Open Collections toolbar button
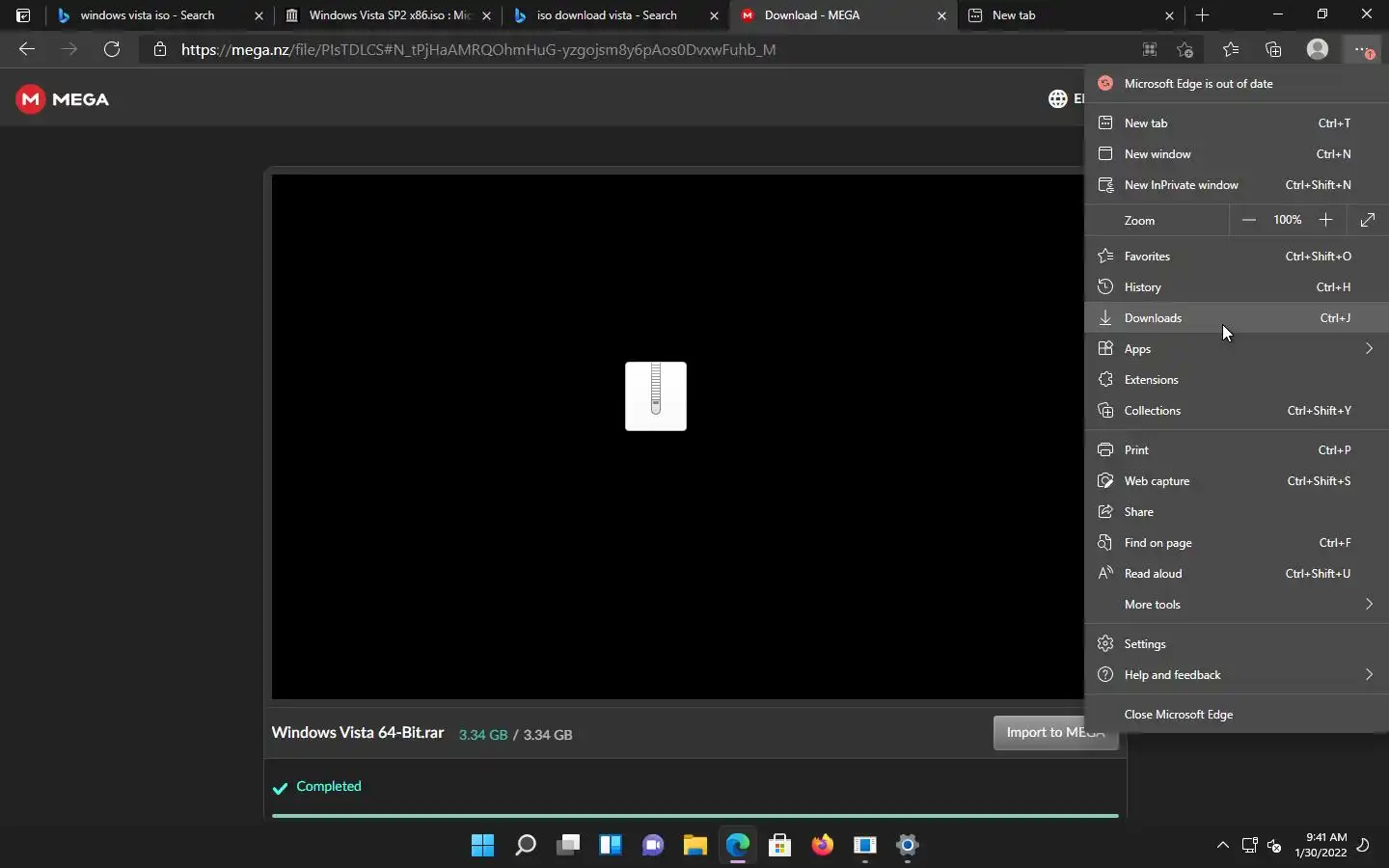 point(1273,49)
